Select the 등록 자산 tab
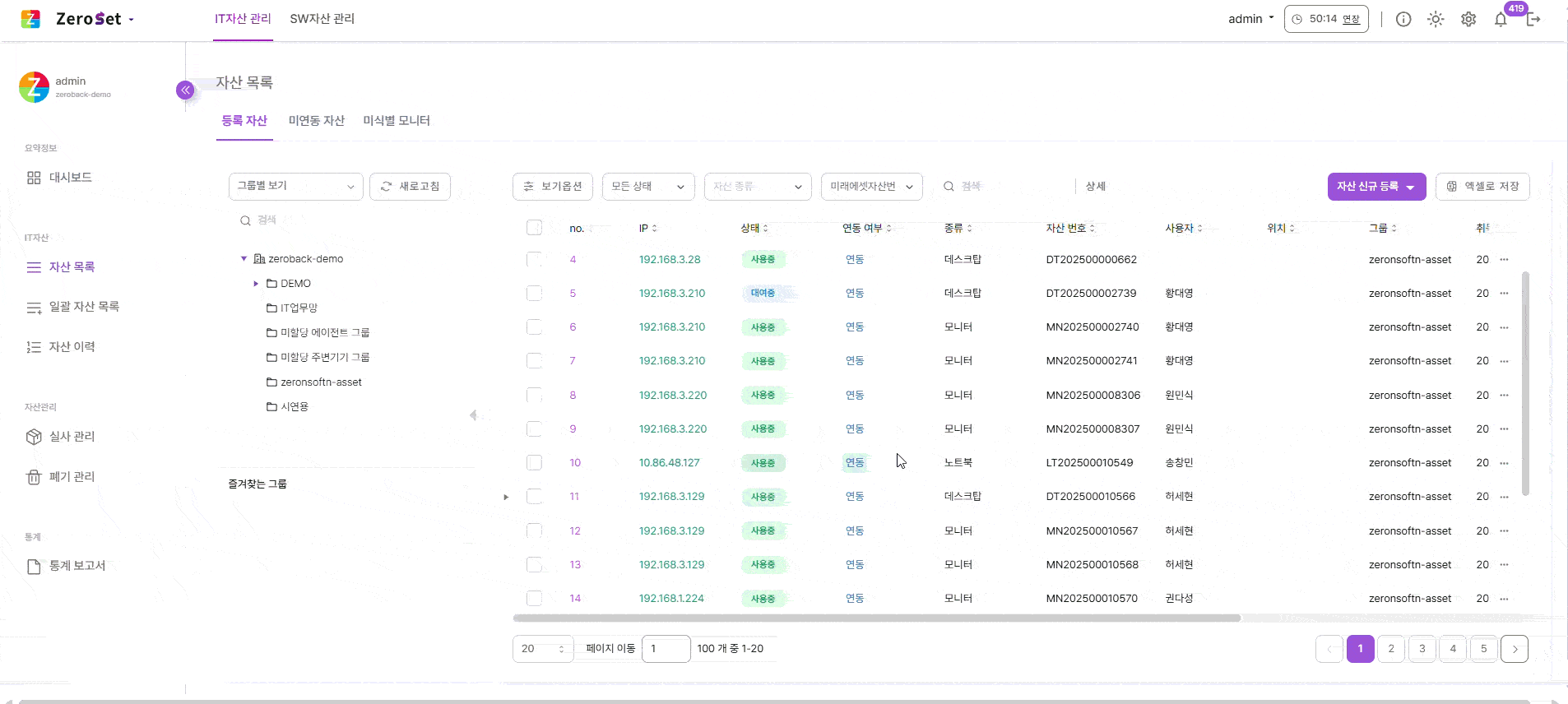Viewport: 1568px width, 704px height. pyautogui.click(x=244, y=121)
